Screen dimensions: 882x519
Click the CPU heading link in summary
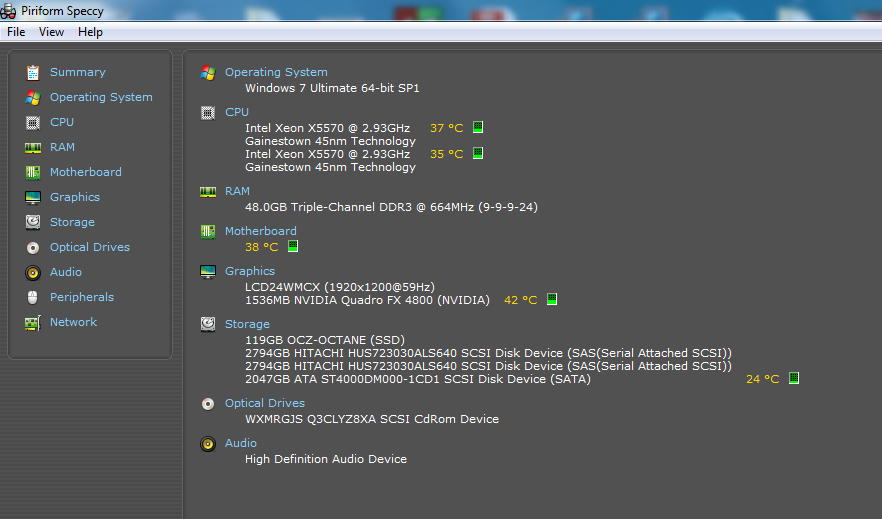pos(237,112)
